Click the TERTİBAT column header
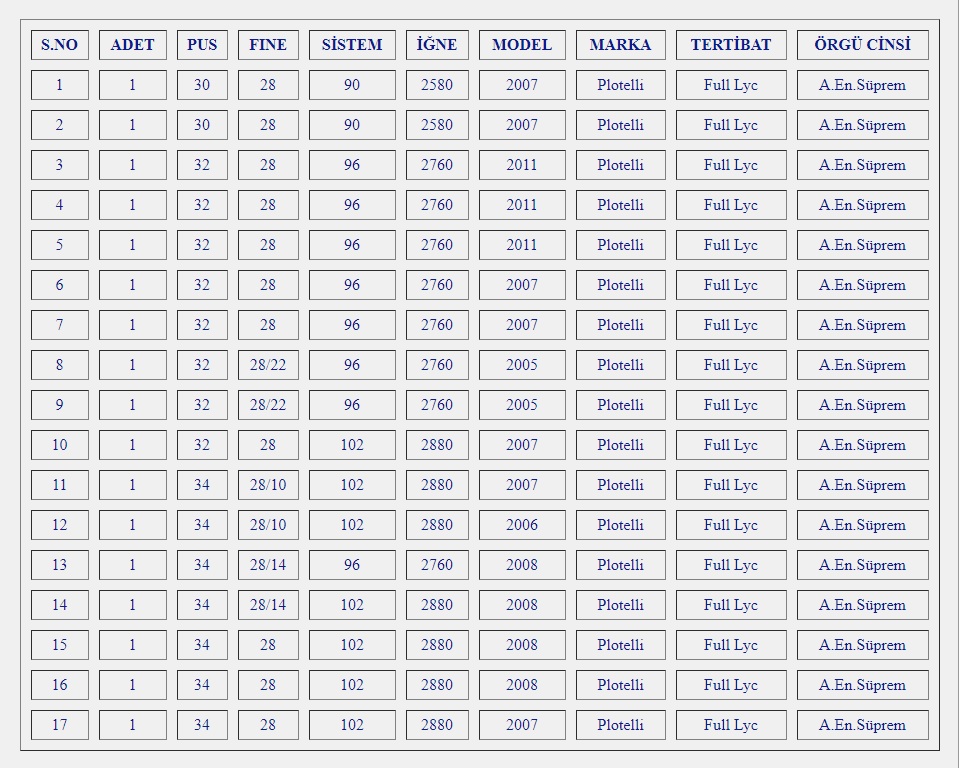This screenshot has height=768, width=960. point(731,45)
